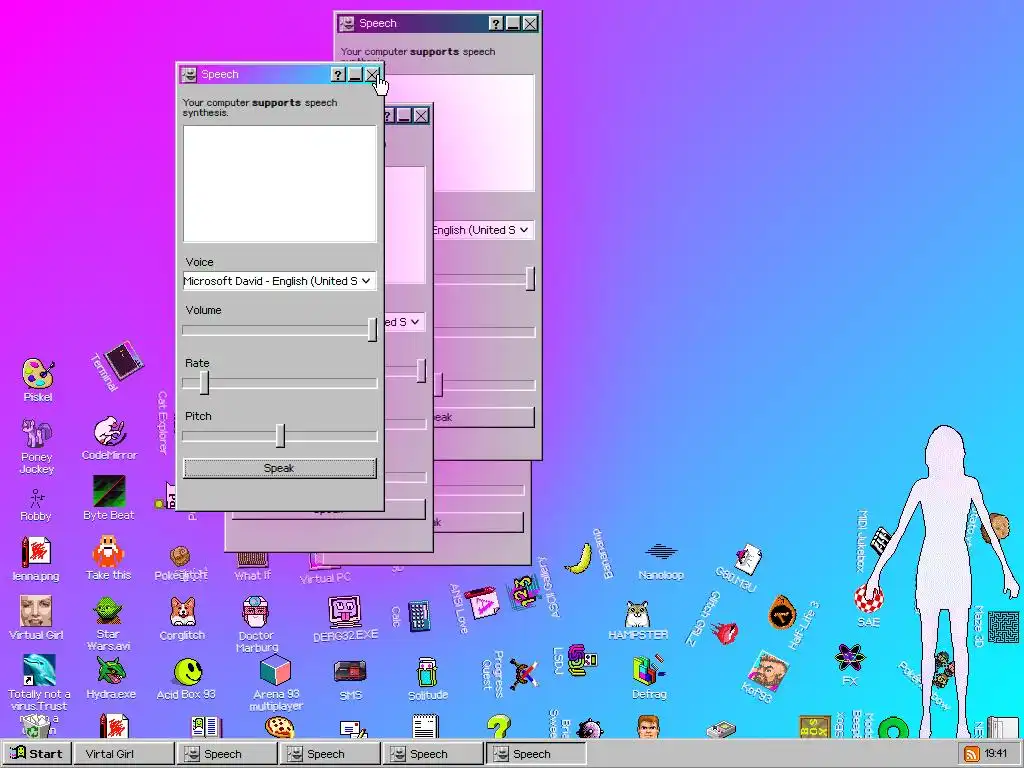The height and width of the screenshot is (768, 1024).
Task: Launch the FX atom icon
Action: coord(850,657)
